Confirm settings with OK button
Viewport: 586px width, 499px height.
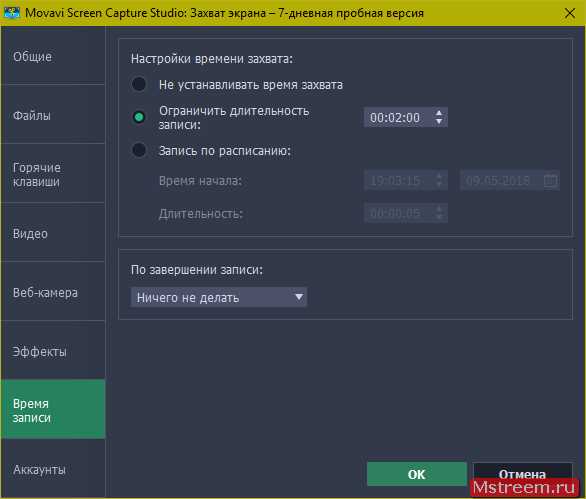tap(417, 474)
